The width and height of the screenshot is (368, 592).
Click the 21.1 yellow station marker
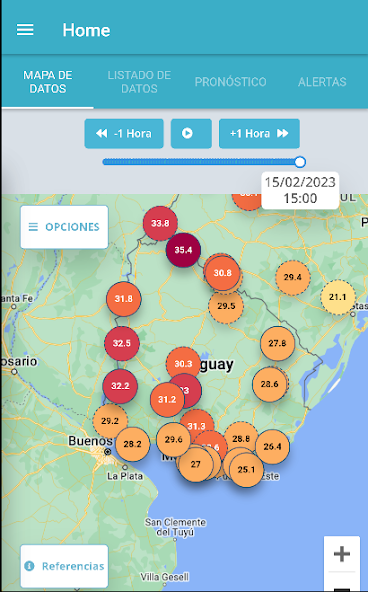(x=338, y=297)
